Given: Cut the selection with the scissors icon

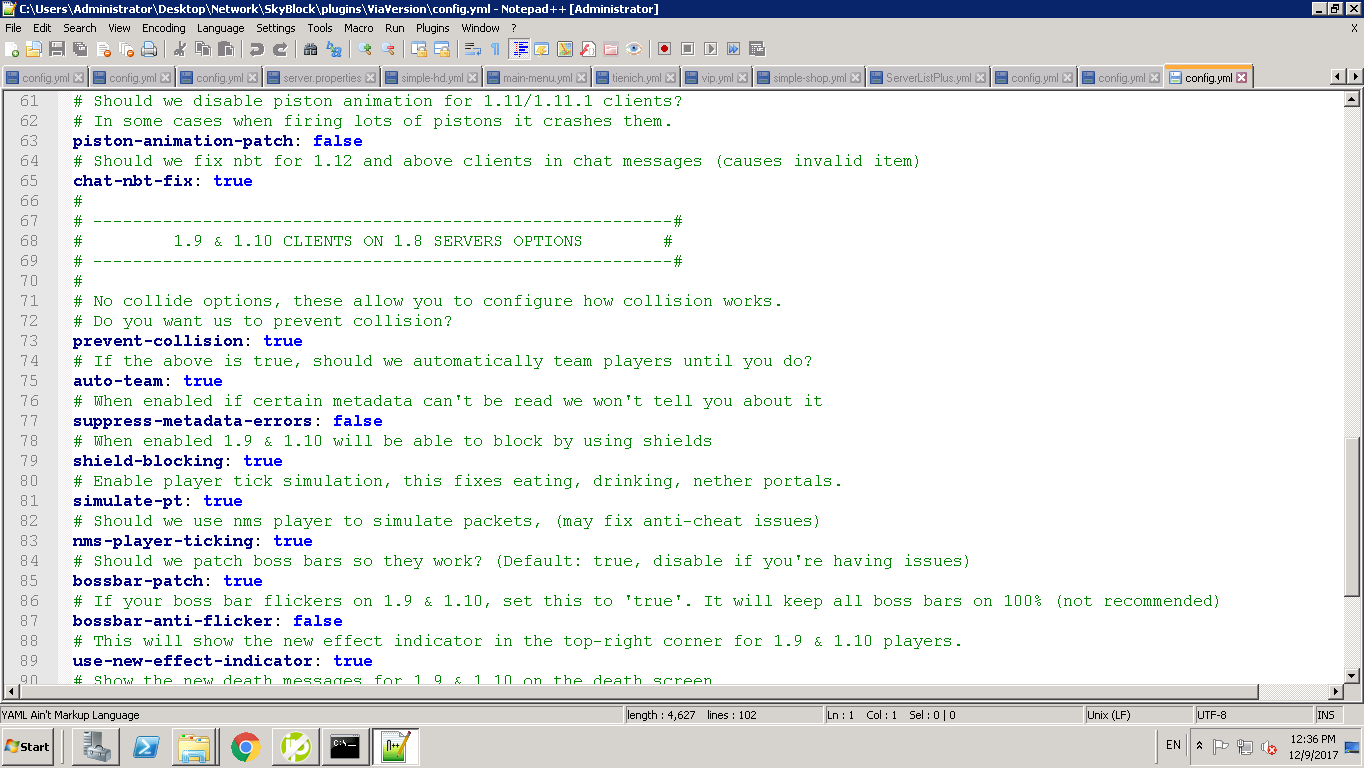Looking at the screenshot, I should coord(180,49).
